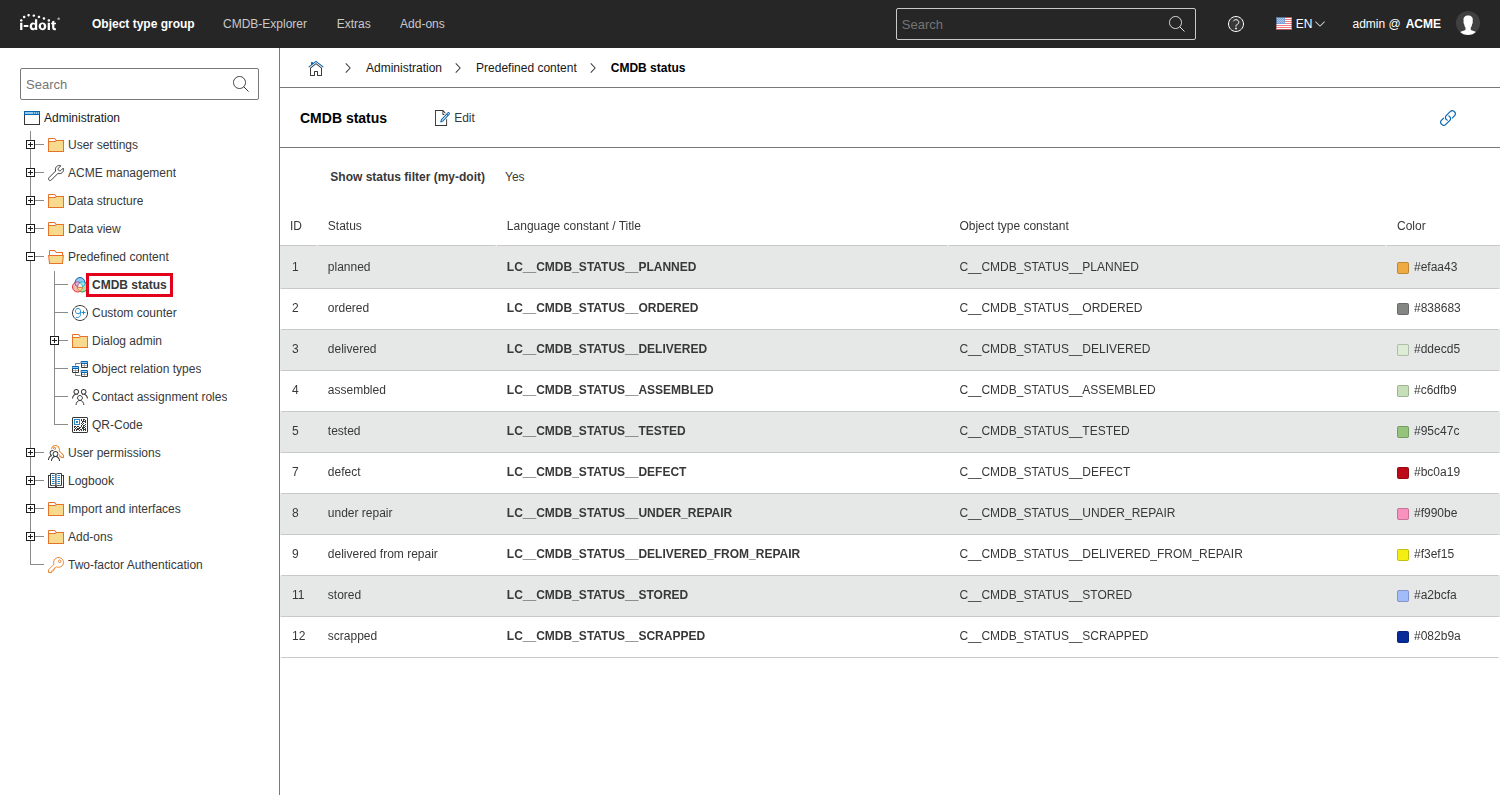Image resolution: width=1500 pixels, height=795 pixels.
Task: Click the QR-Code icon
Action: pyautogui.click(x=80, y=425)
